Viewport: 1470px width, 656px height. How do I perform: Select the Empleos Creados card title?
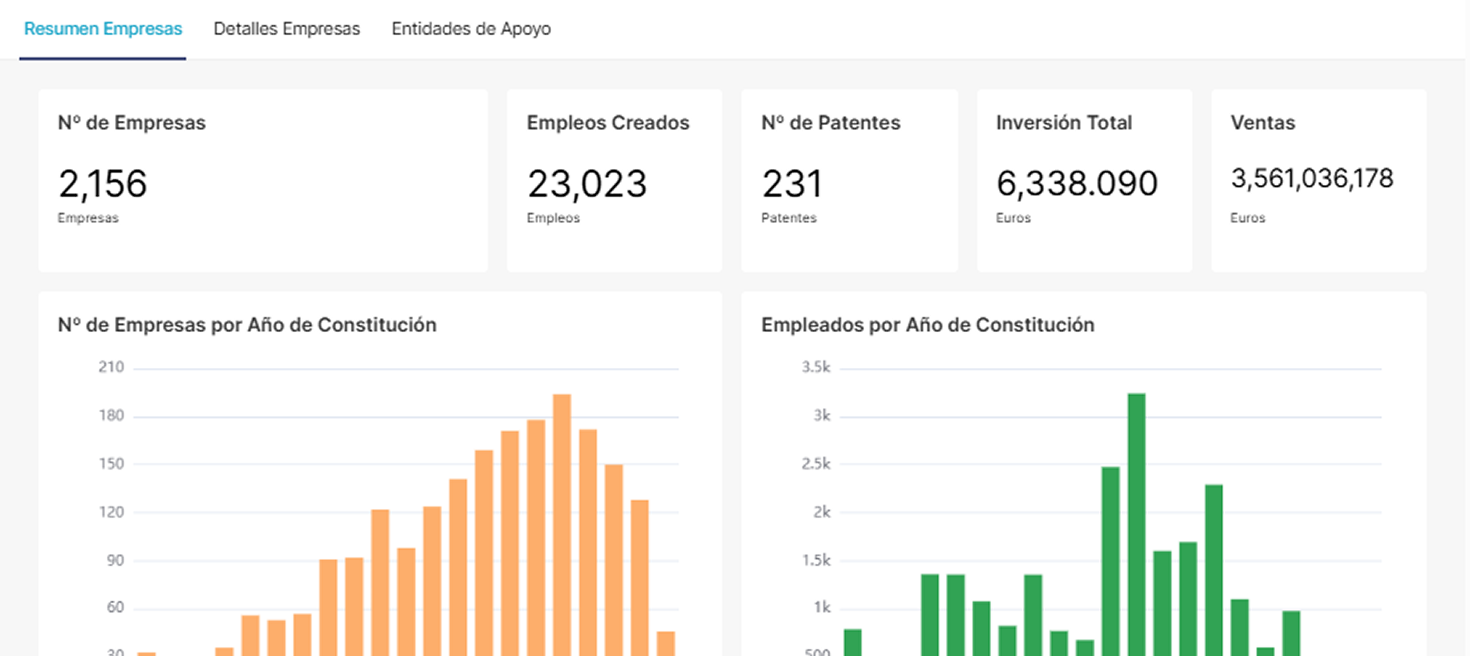(x=608, y=123)
